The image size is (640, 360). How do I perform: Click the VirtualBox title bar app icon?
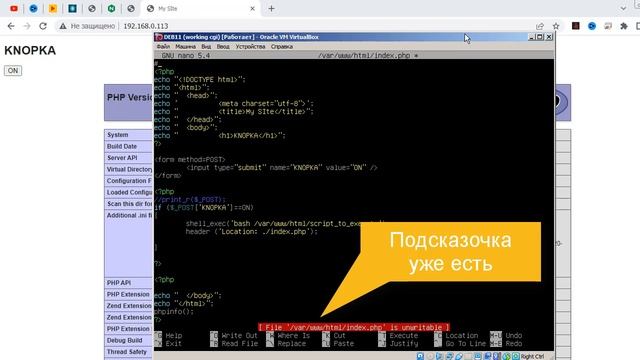coord(159,37)
